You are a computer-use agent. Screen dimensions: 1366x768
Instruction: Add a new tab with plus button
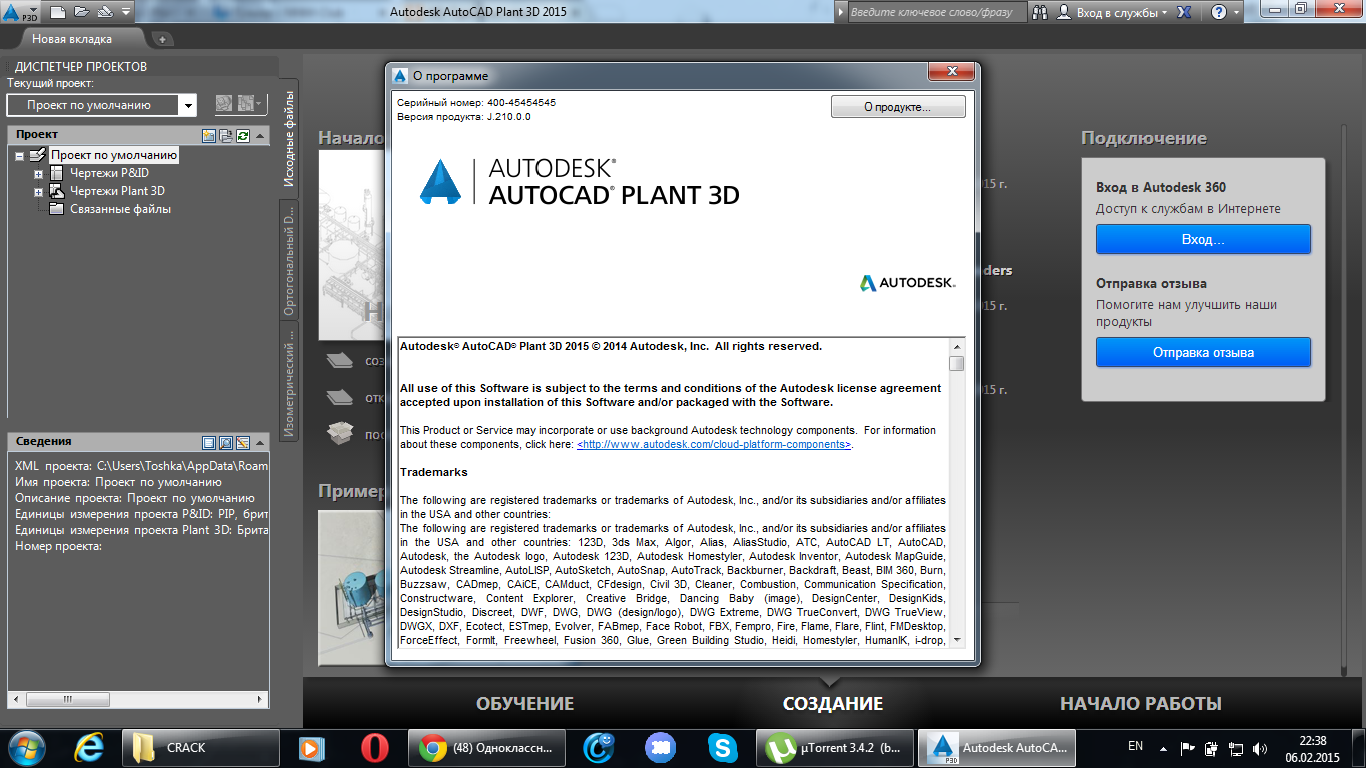point(163,39)
